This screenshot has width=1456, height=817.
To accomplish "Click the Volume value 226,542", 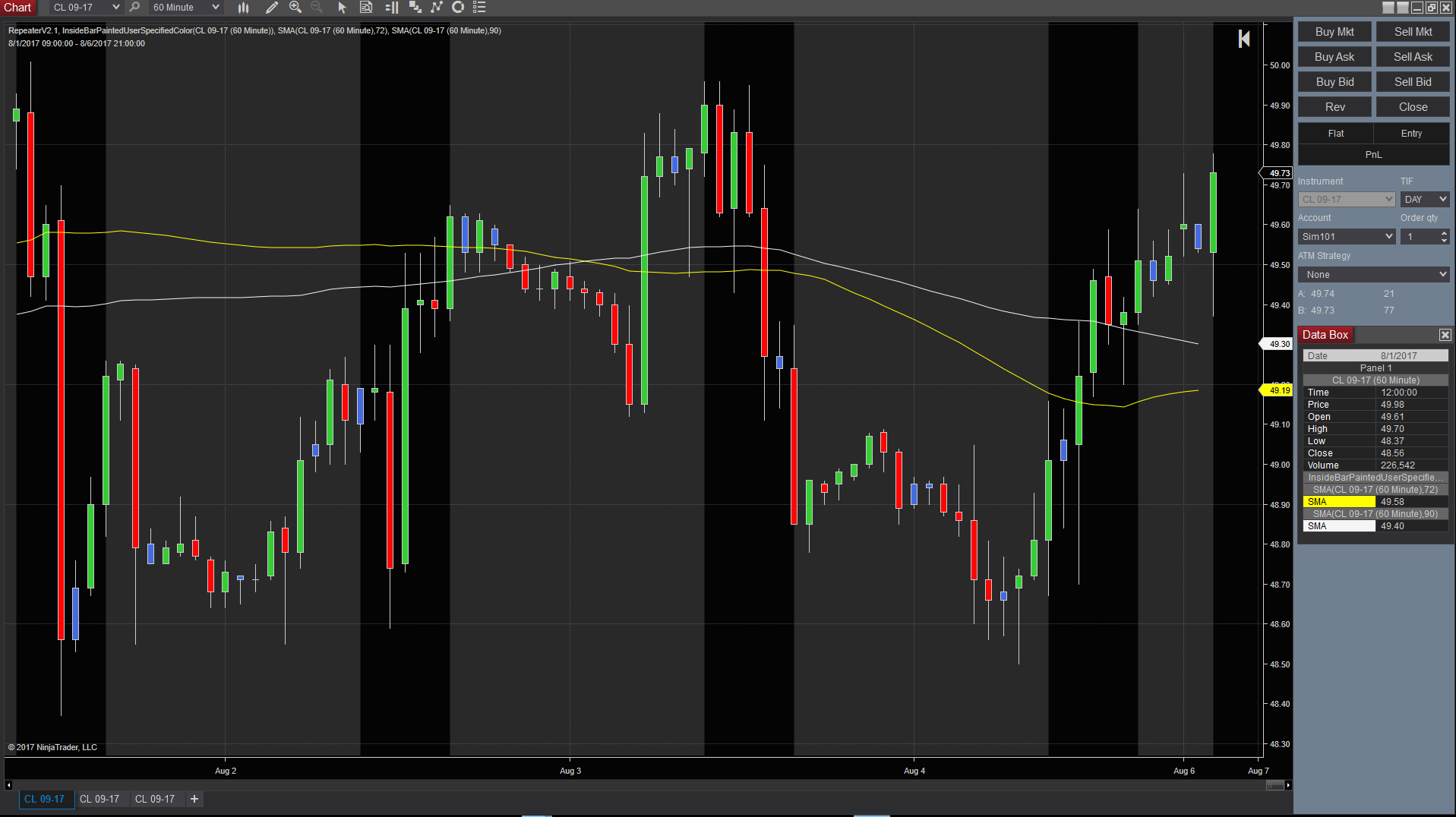I will point(1398,465).
